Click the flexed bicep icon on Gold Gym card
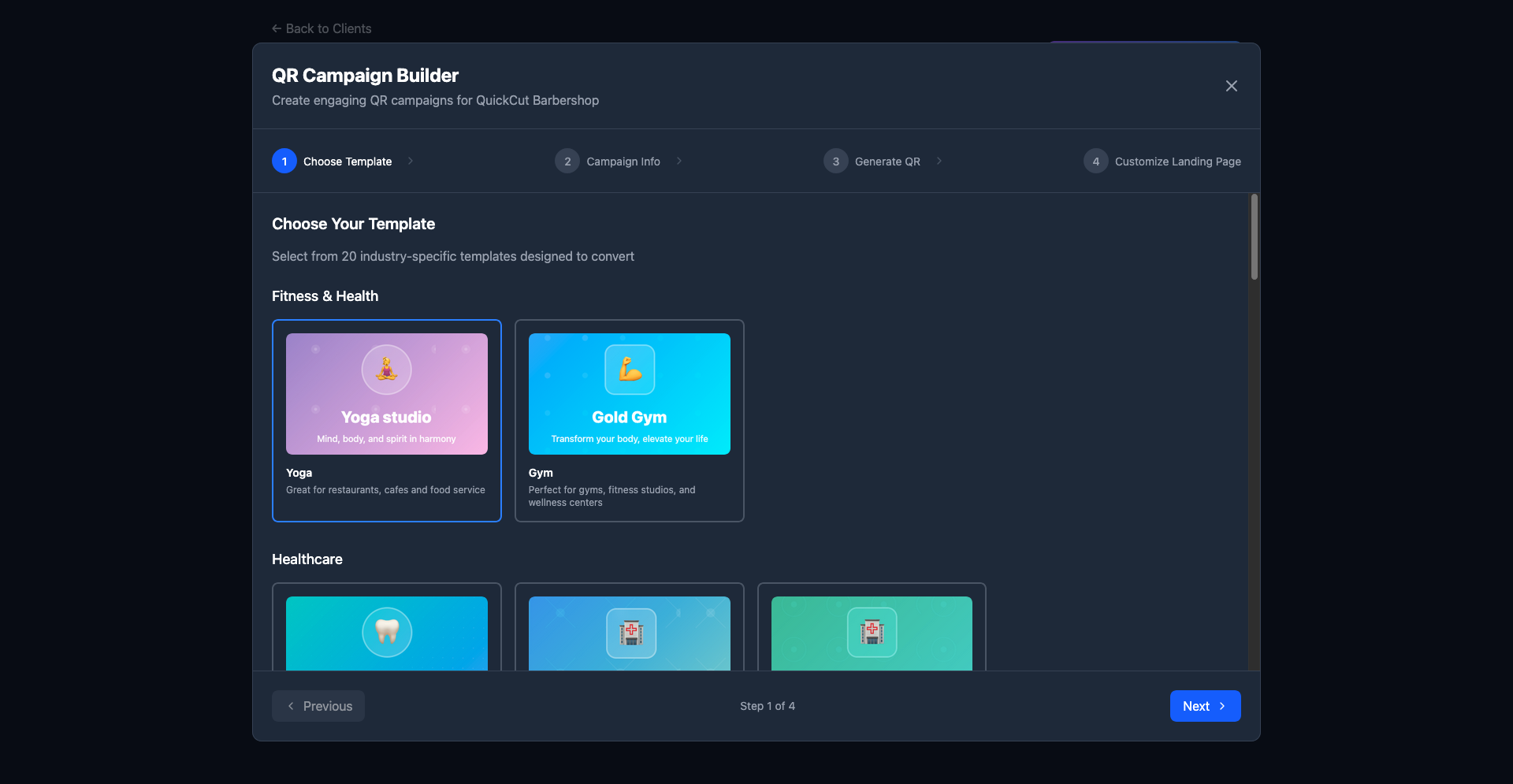 (x=629, y=369)
